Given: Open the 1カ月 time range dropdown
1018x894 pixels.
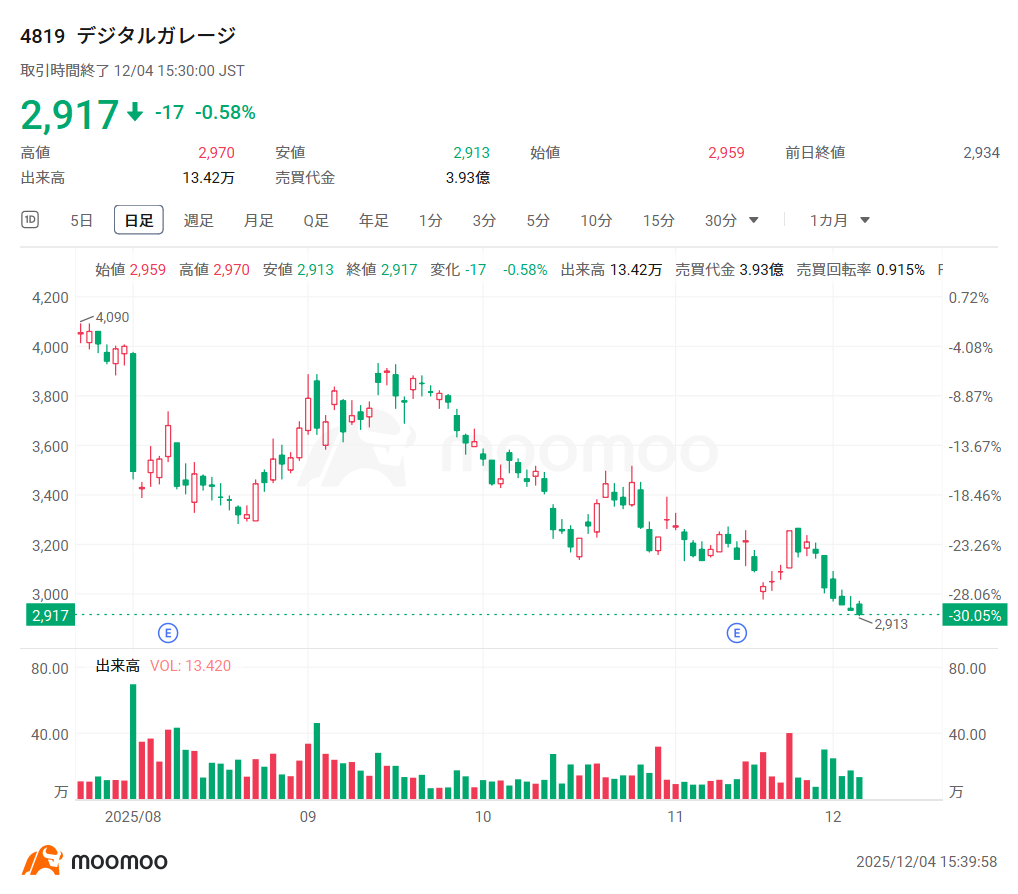Looking at the screenshot, I should [836, 220].
